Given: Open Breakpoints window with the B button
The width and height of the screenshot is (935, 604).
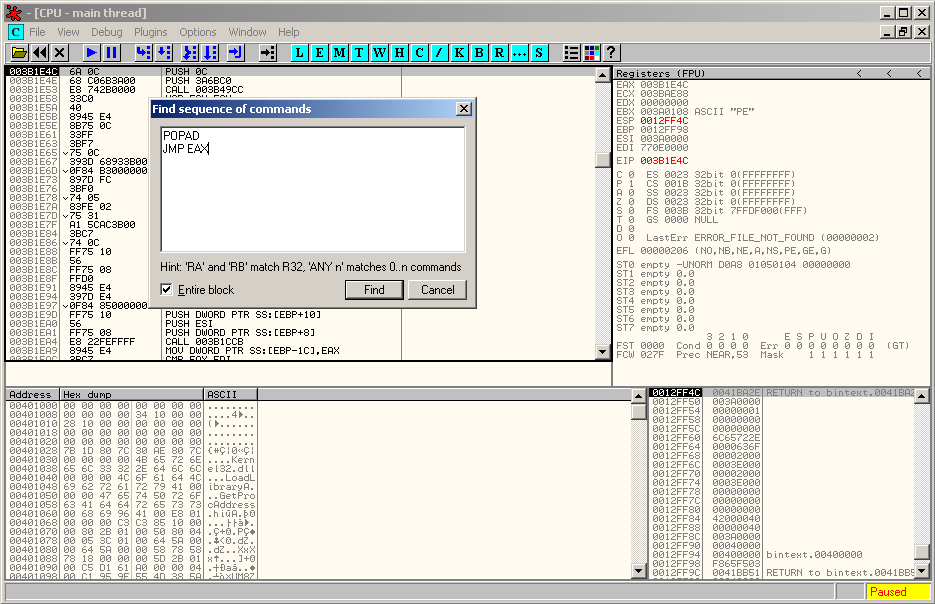Looking at the screenshot, I should click(479, 52).
